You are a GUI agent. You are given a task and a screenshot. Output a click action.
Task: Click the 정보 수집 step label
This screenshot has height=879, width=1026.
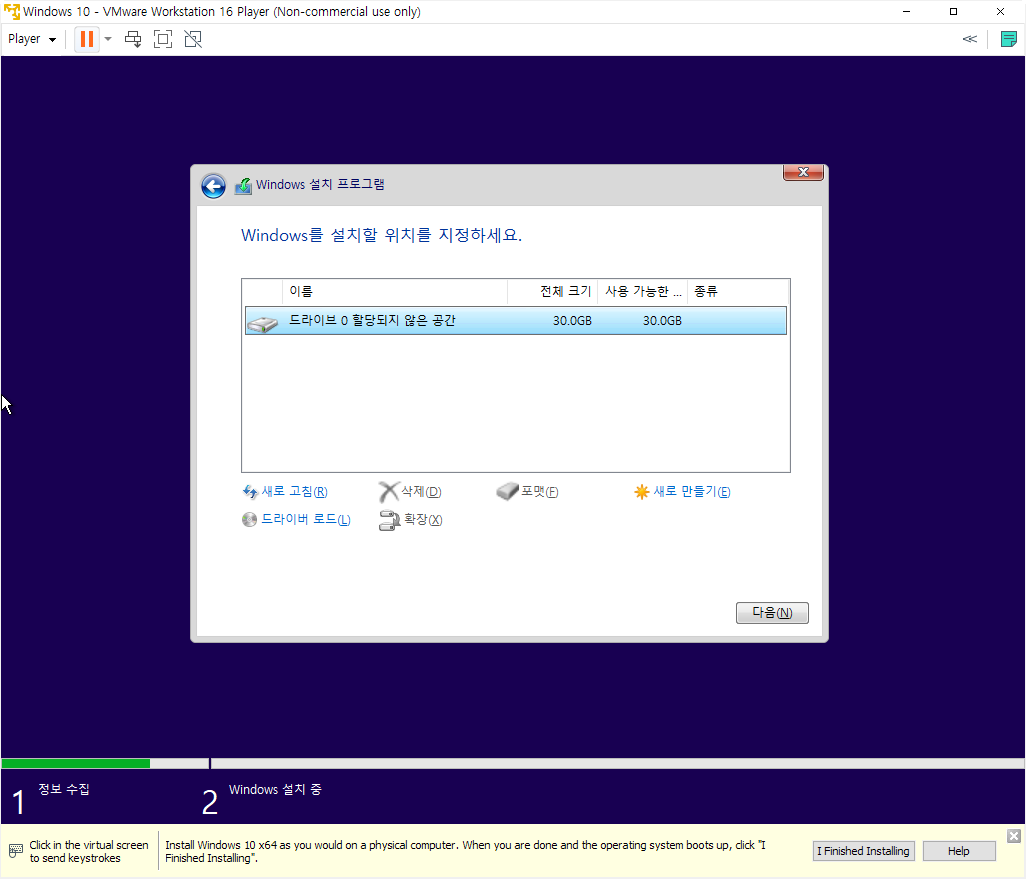(x=63, y=789)
